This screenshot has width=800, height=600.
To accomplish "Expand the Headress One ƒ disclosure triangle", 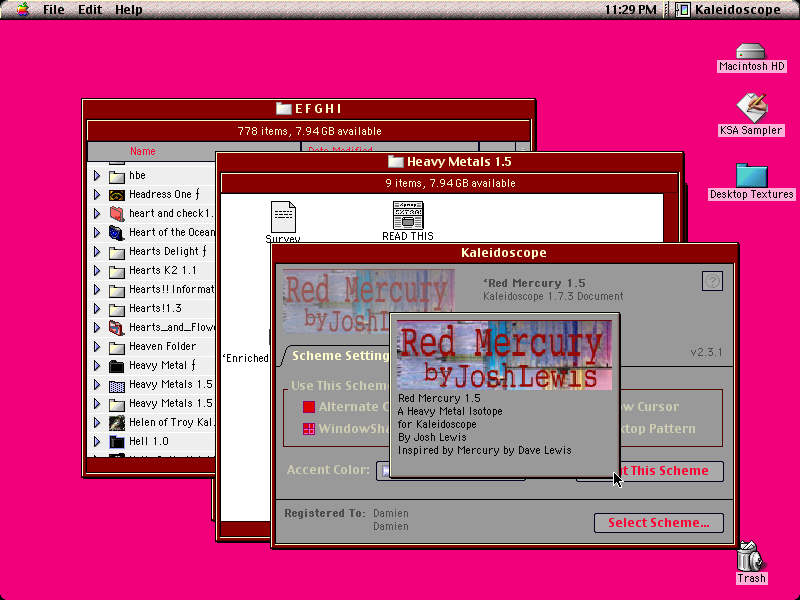I will pyautogui.click(x=97, y=194).
